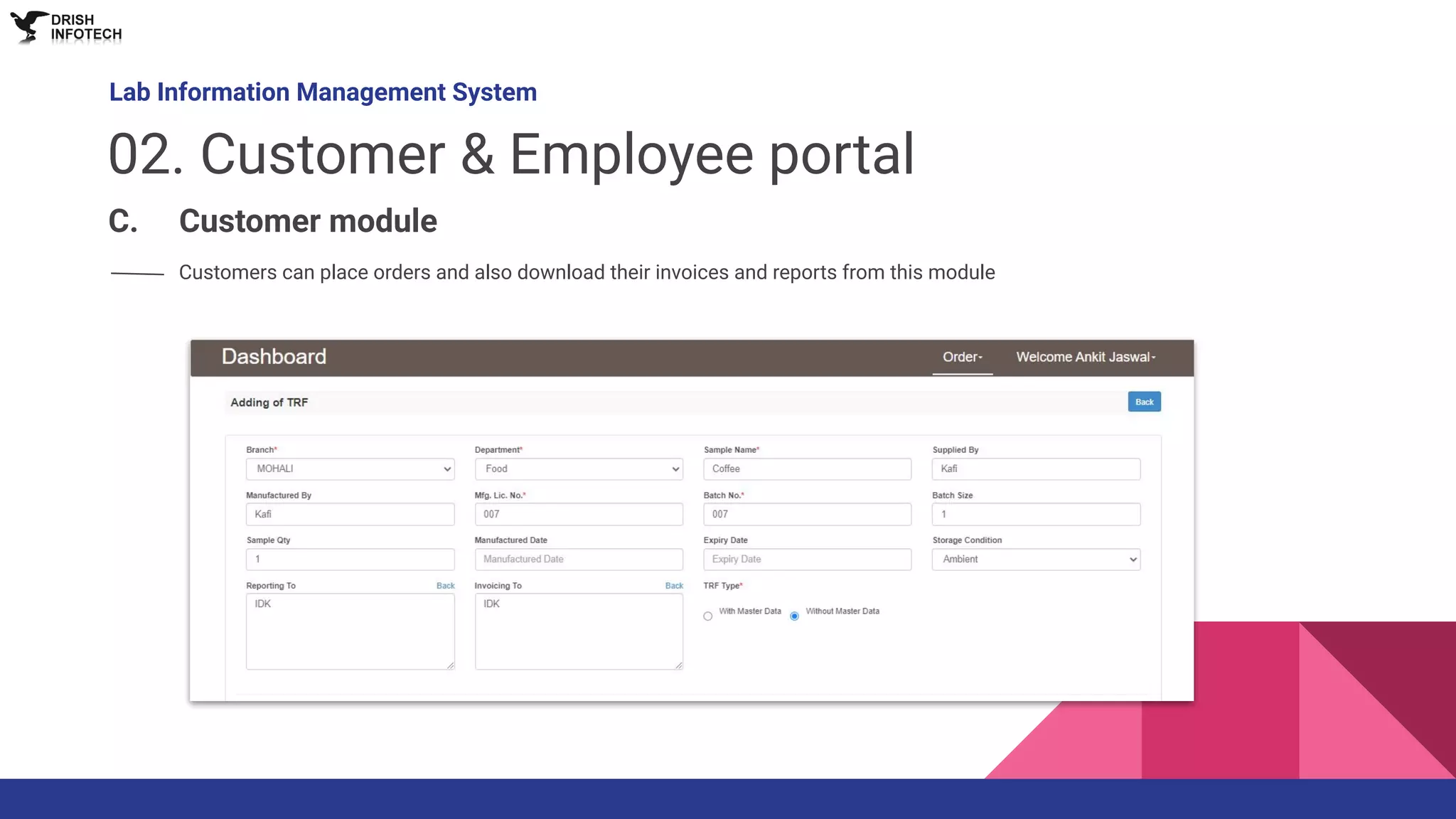Click the Back link beside Reporting To

446,586
